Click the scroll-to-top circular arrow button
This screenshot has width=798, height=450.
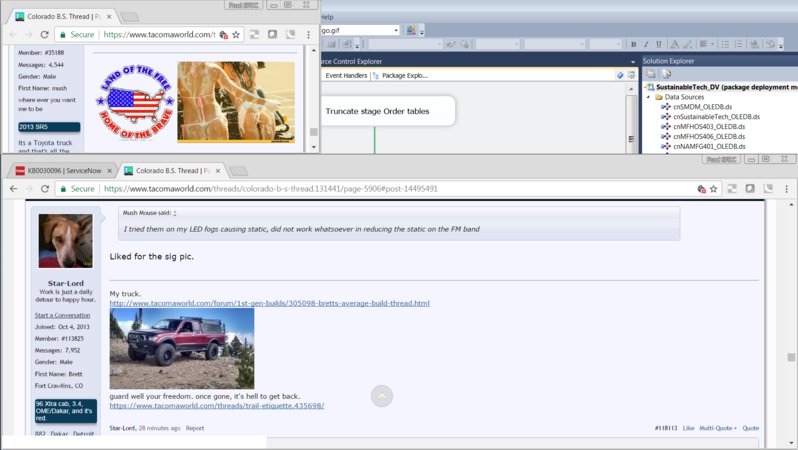(x=382, y=396)
